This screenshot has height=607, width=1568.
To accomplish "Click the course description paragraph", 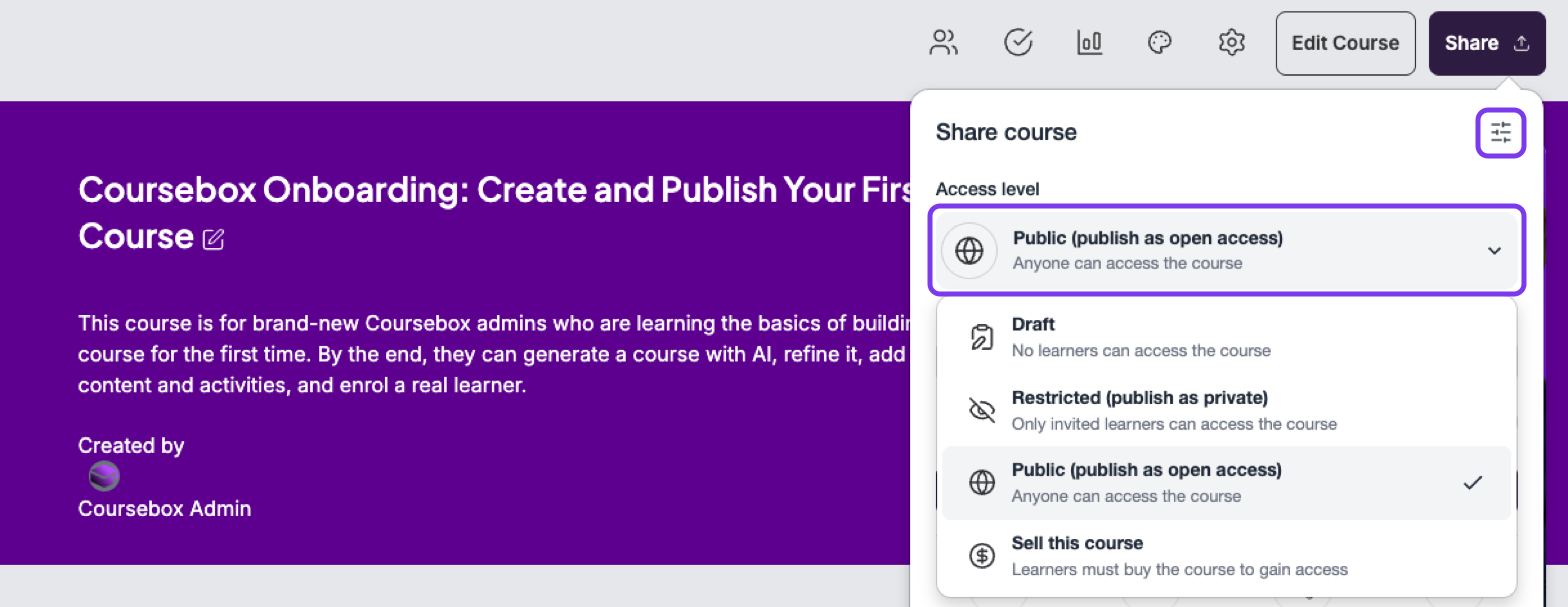I will [495, 354].
